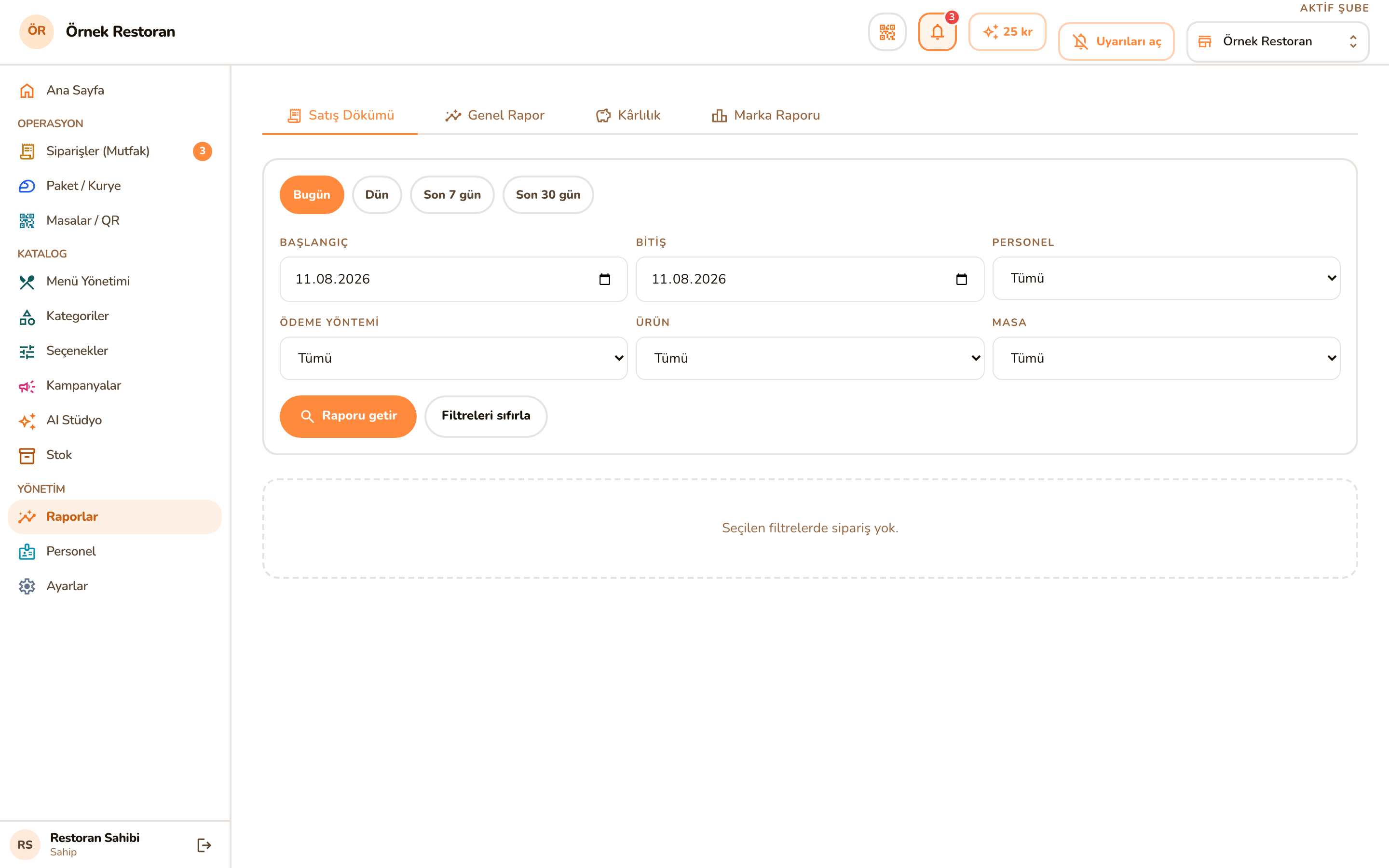Open Ayarlar settings page

115,586
